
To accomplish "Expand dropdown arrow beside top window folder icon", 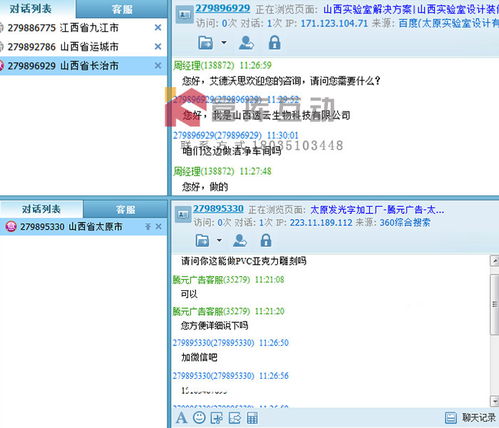I will (224, 42).
